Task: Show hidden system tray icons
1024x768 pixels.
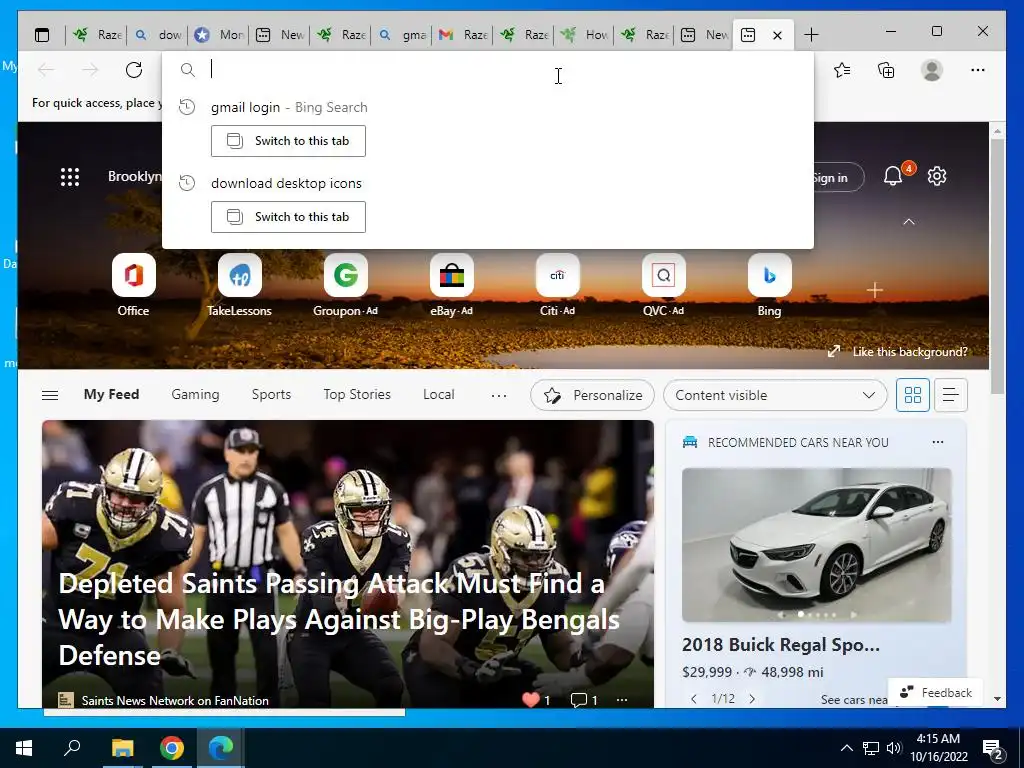Action: [846, 748]
